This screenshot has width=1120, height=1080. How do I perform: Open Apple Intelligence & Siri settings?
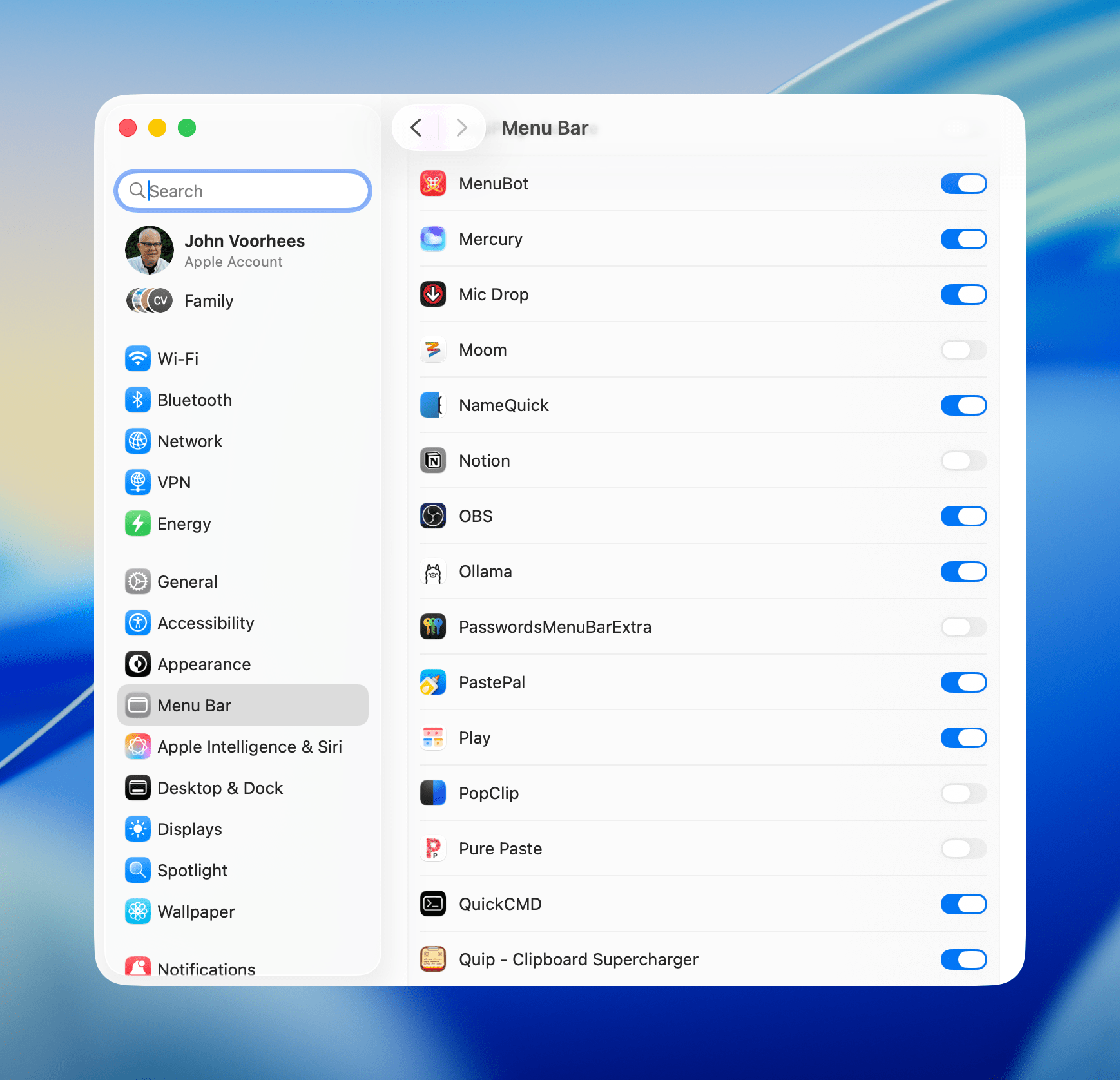(243, 747)
